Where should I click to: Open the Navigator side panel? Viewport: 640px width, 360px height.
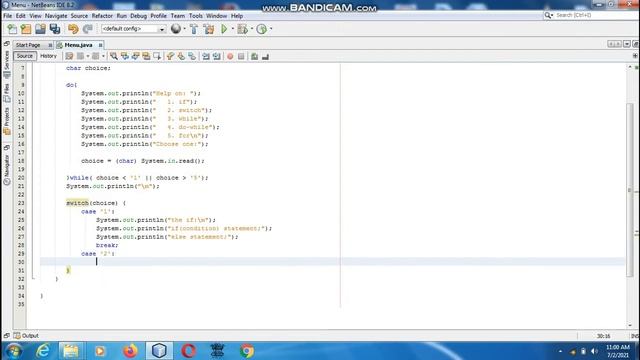pyautogui.click(x=7, y=169)
